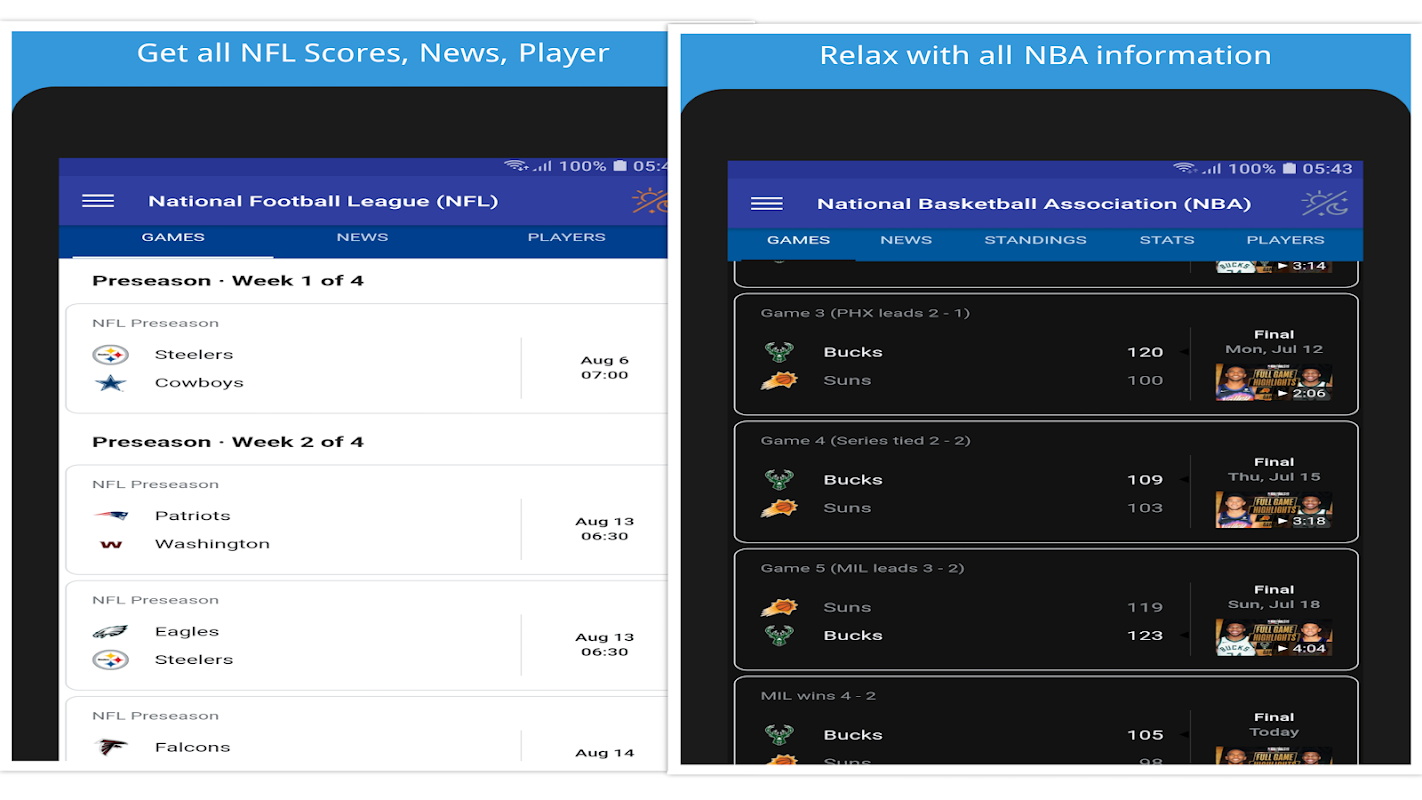Click Suns score 119 in Game 5
This screenshot has width=1422, height=800.
[x=1145, y=607]
